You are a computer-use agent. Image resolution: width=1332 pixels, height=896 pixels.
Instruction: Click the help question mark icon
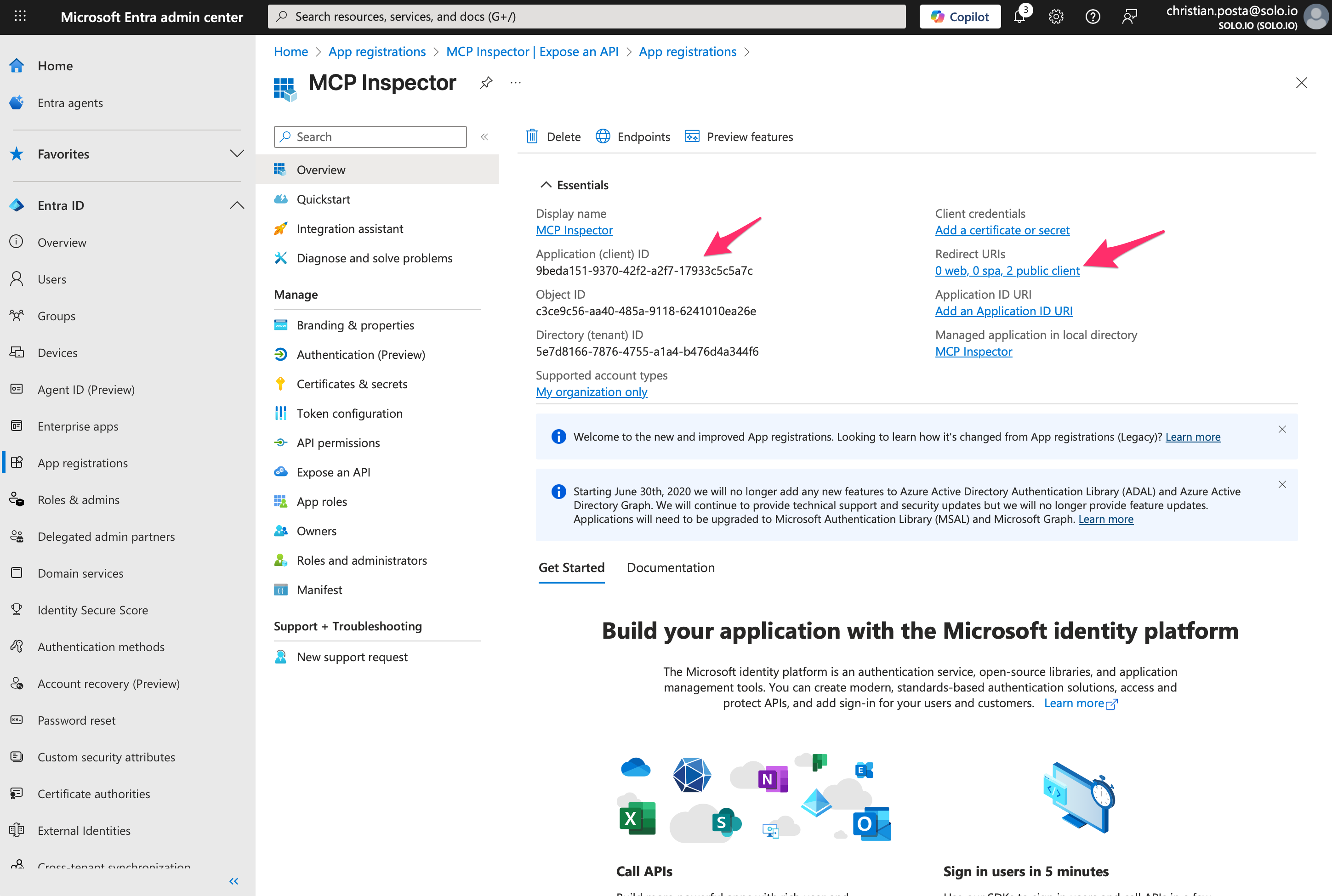pyautogui.click(x=1093, y=17)
